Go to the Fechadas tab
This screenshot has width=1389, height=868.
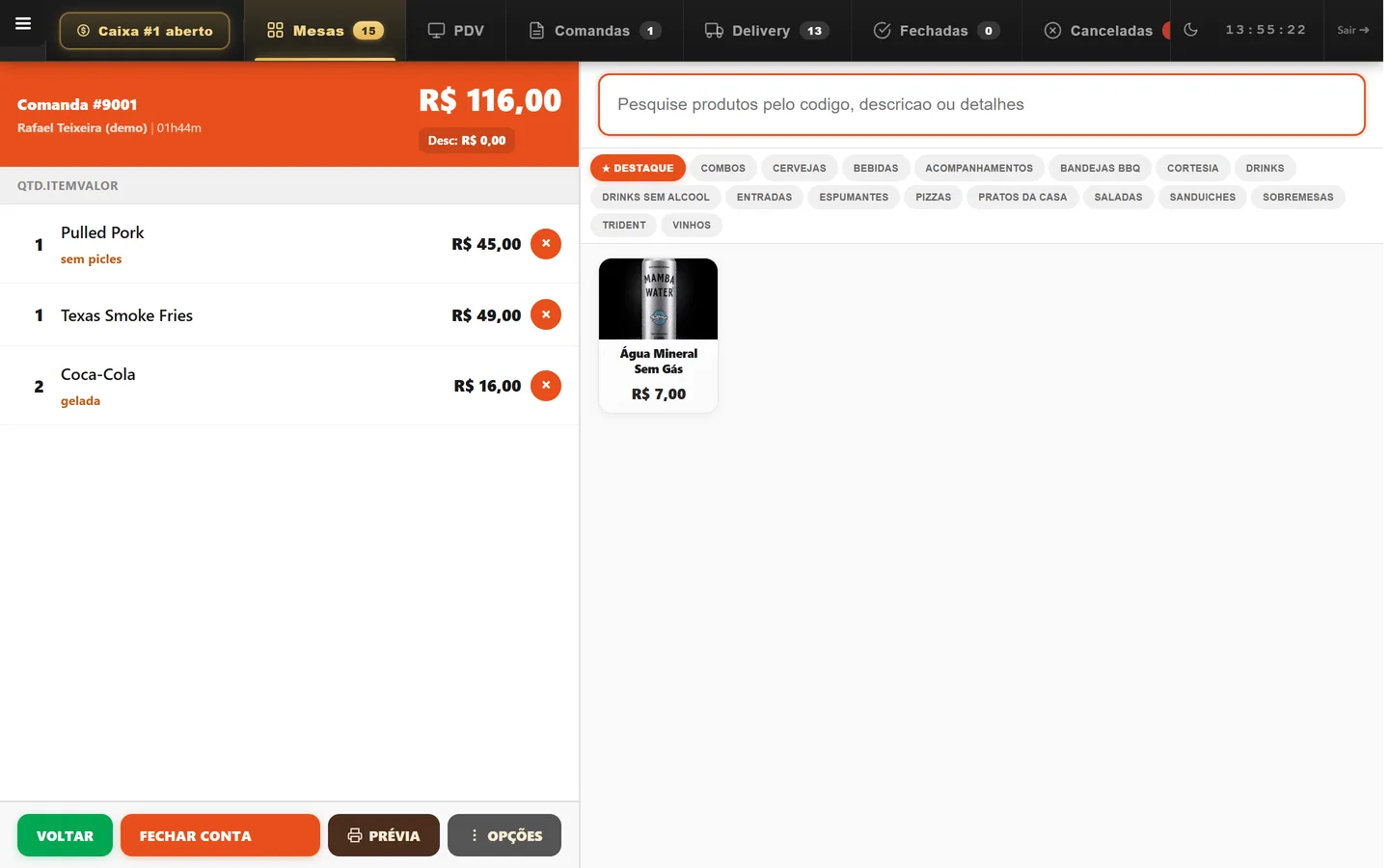[936, 31]
